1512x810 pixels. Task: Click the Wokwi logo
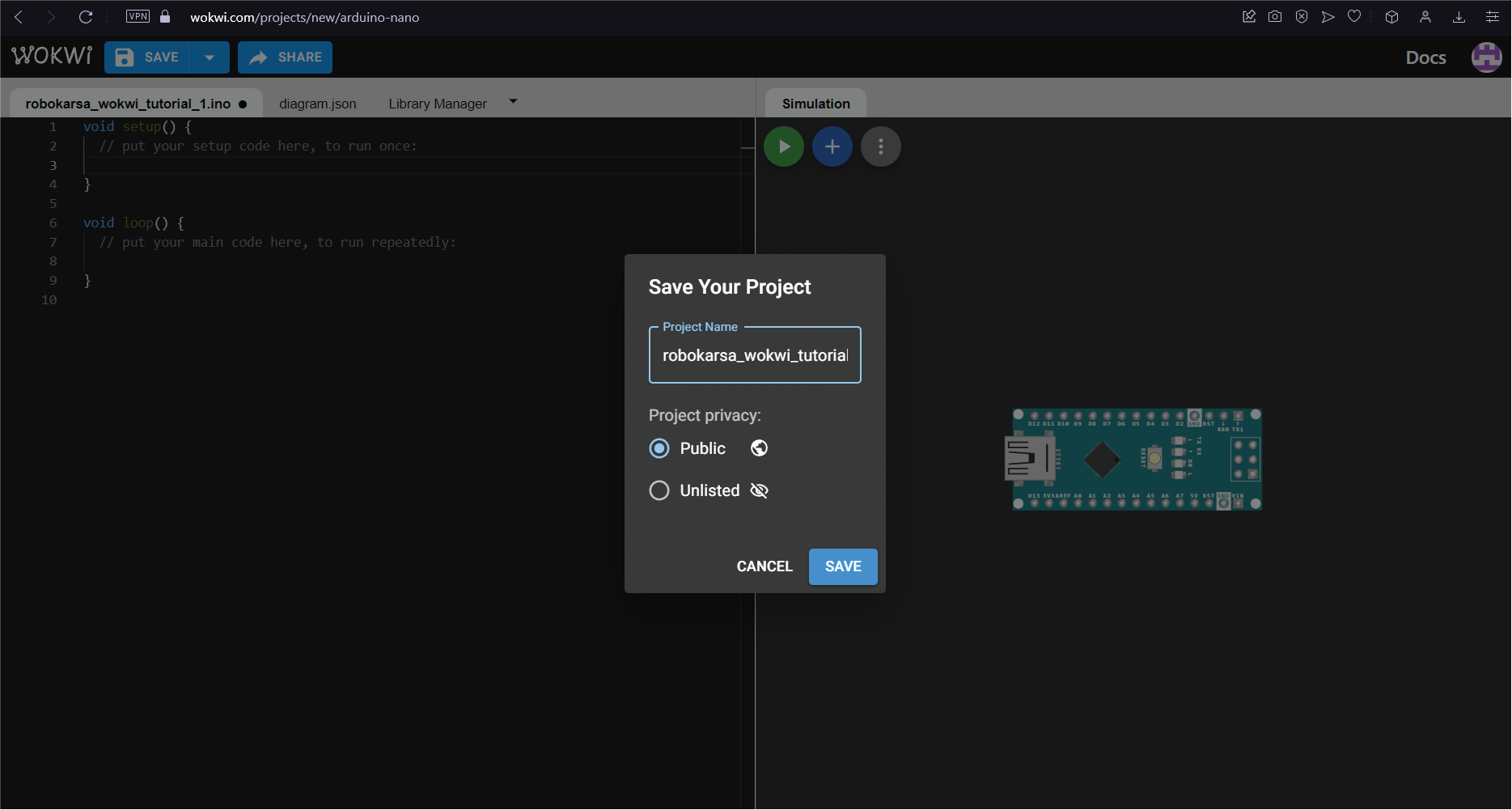[52, 56]
